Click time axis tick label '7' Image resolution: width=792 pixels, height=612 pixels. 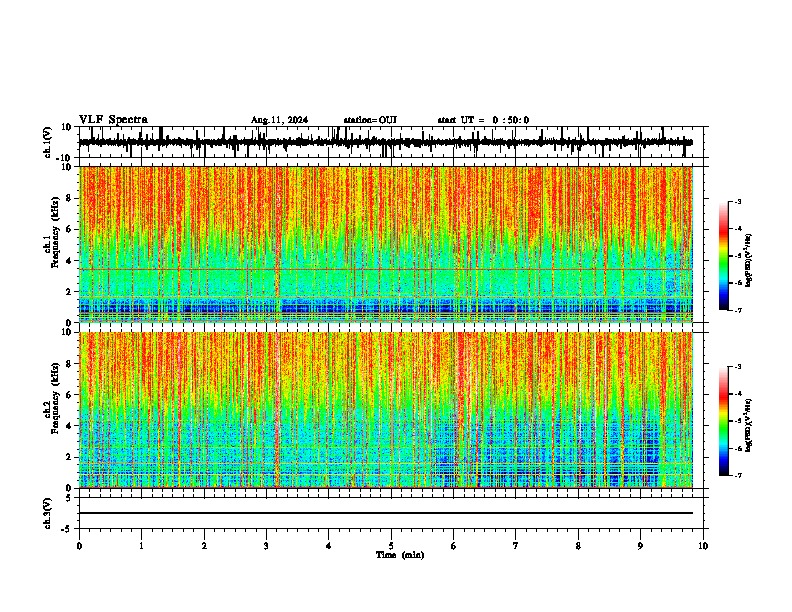(x=516, y=546)
